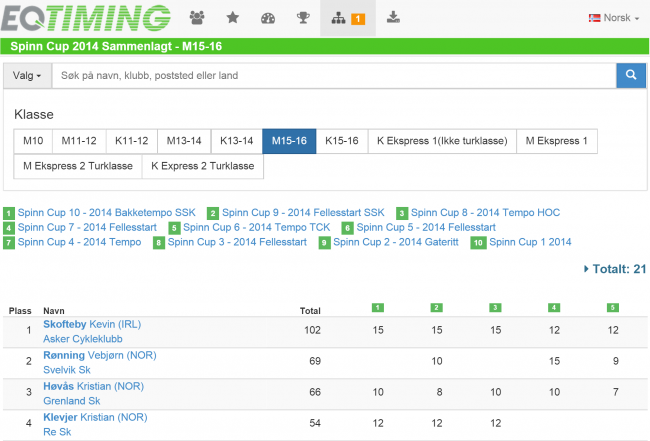Click green column header badge 3
Viewport: 650px width, 441px height.
tap(495, 308)
